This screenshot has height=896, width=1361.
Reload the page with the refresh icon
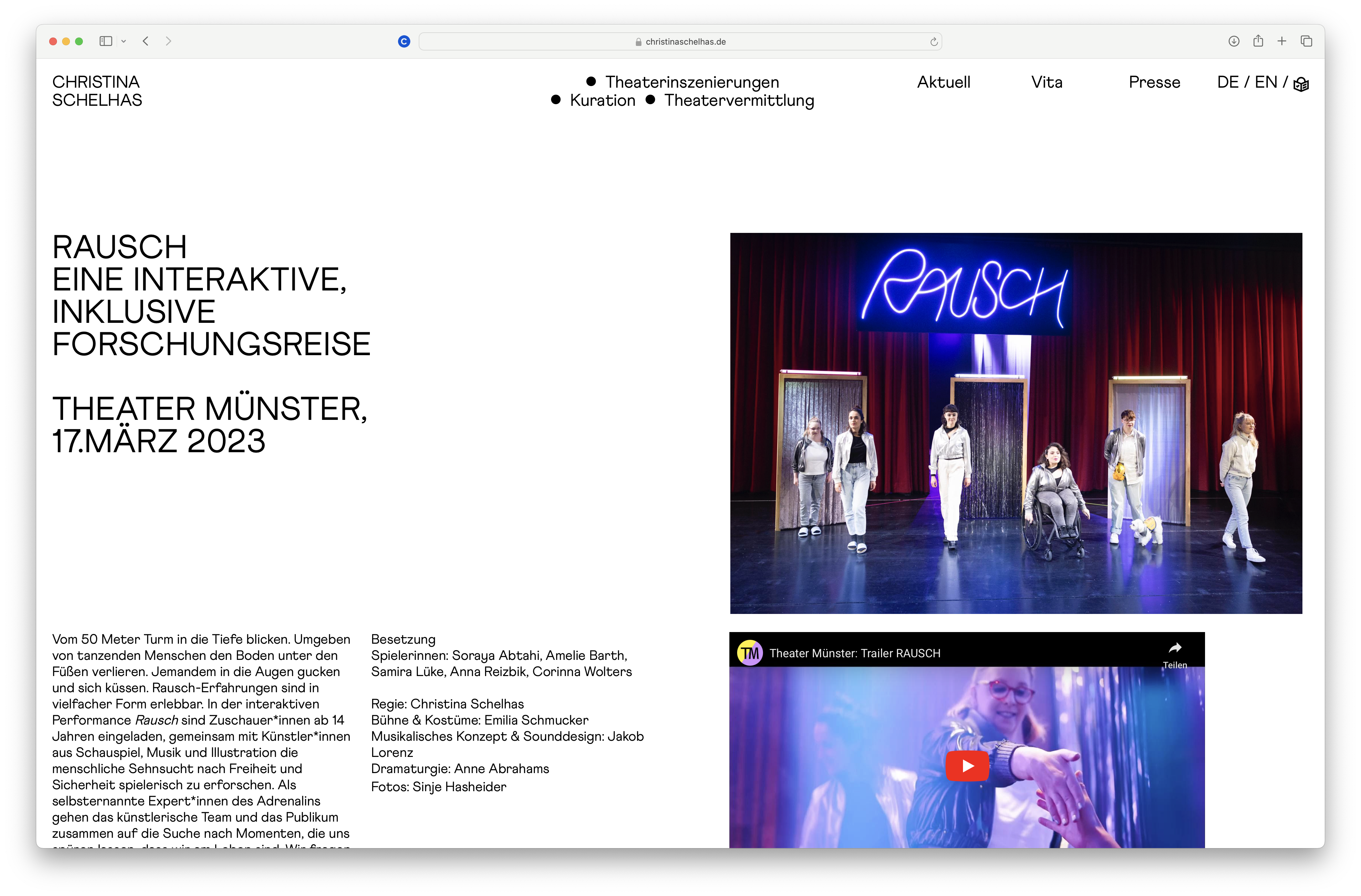coord(933,42)
